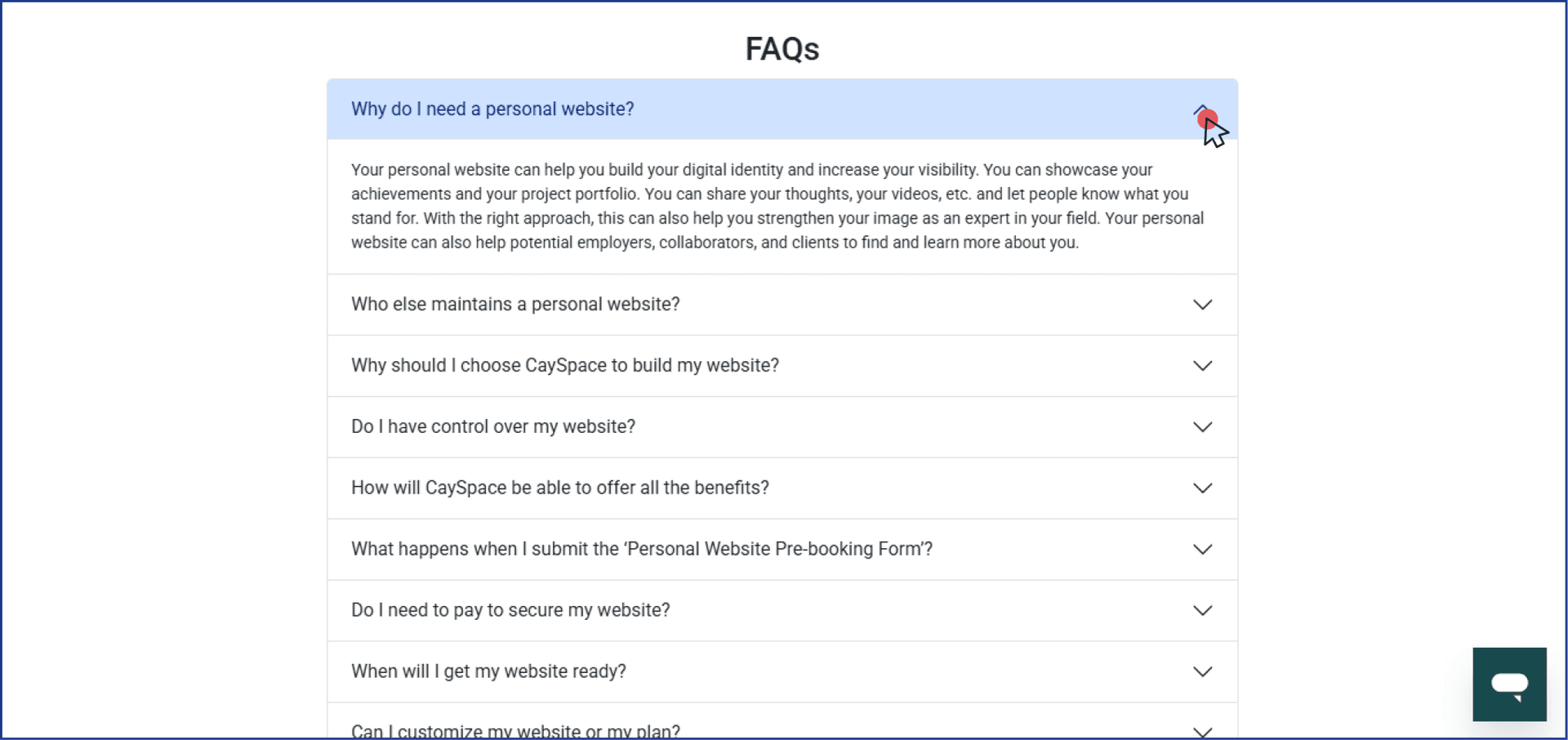Click the down arrow beside 'When will I get my website ready?'
The image size is (1568, 740).
coord(1202,671)
